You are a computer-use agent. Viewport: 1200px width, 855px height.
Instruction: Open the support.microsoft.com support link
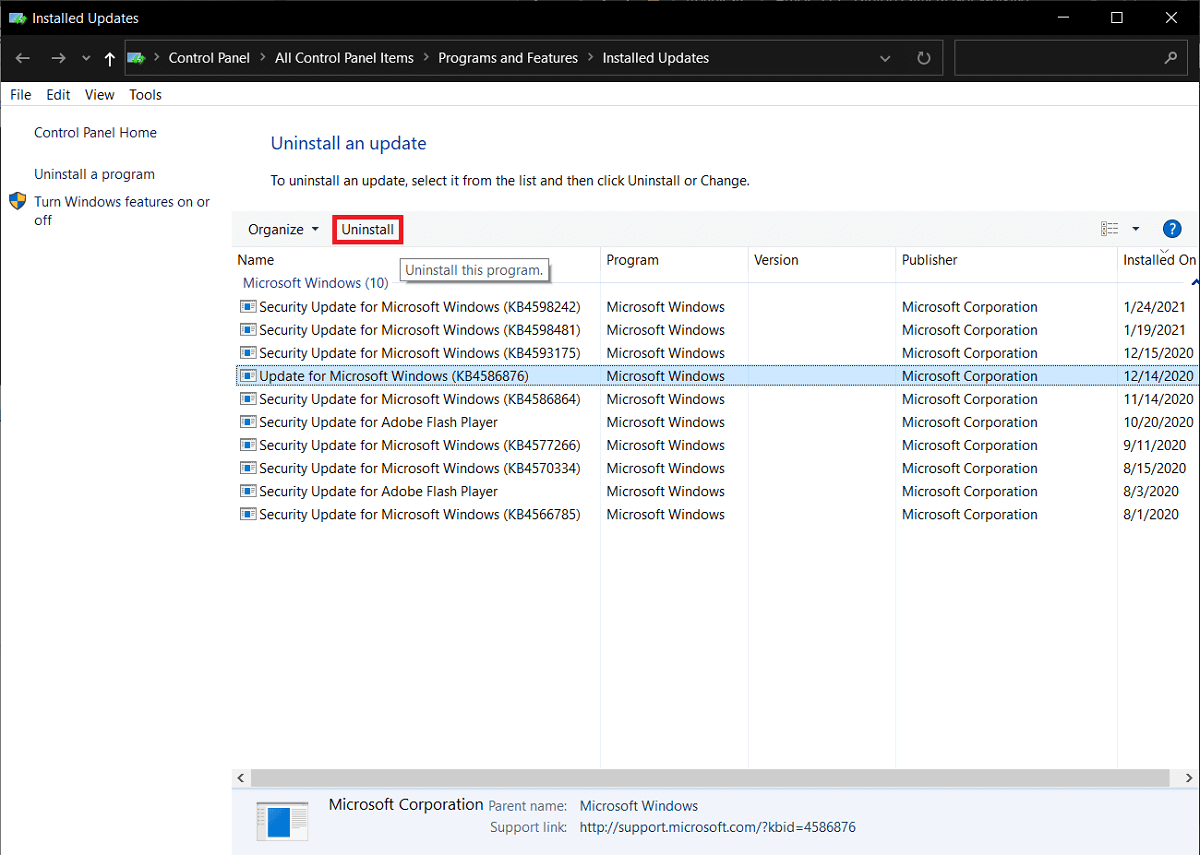coord(718,827)
